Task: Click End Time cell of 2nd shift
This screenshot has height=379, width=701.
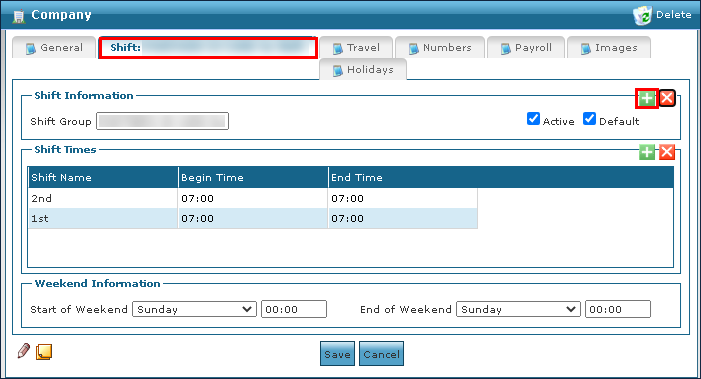Action: coord(403,198)
